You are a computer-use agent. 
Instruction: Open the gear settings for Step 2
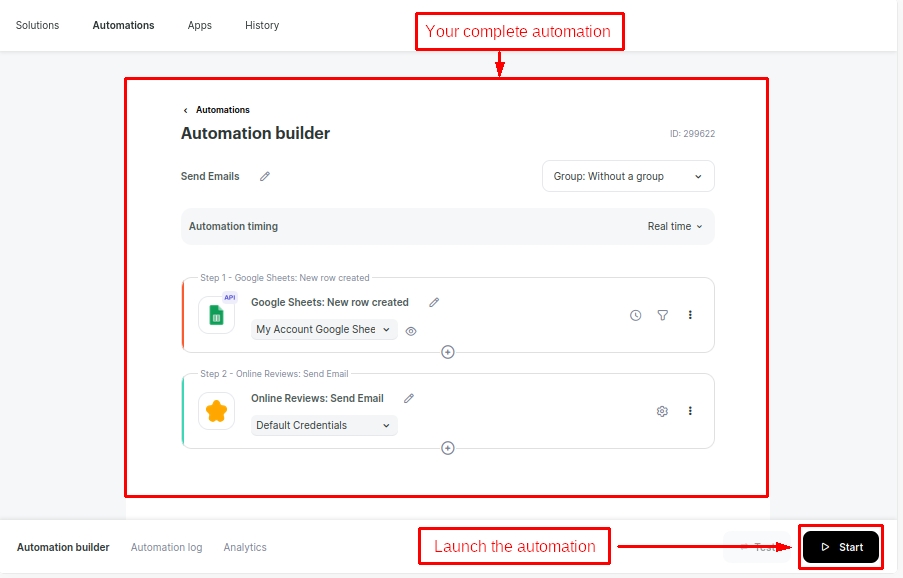[x=662, y=411]
